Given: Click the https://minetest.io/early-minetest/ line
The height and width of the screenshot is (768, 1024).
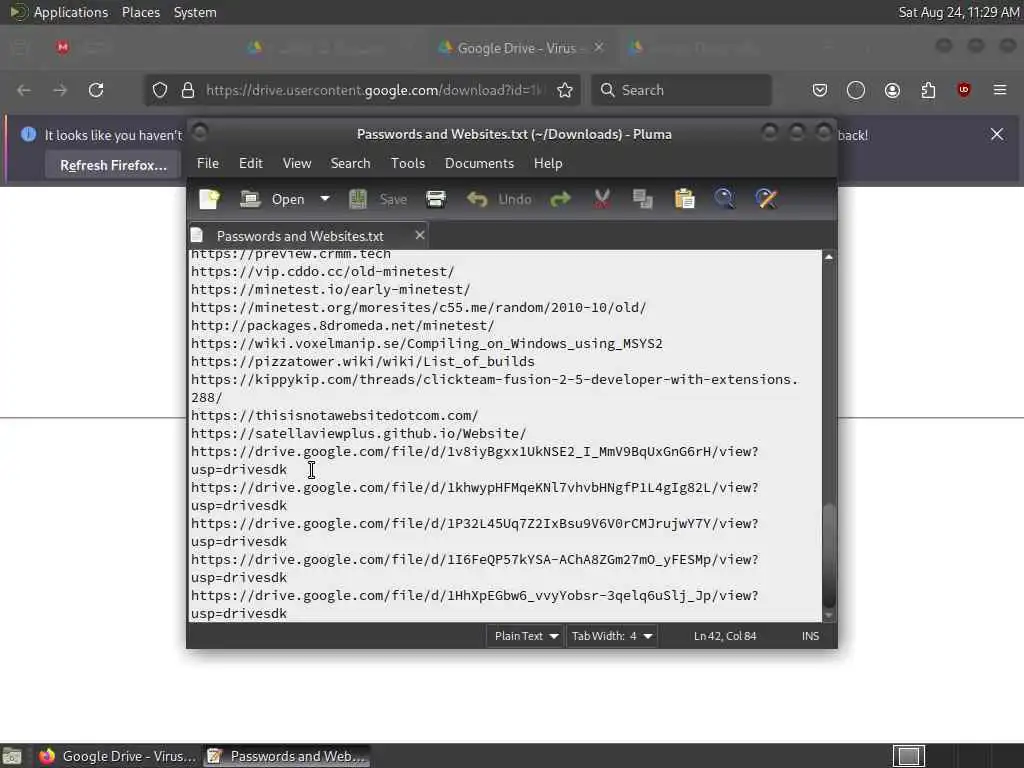Looking at the screenshot, I should pyautogui.click(x=330, y=289).
